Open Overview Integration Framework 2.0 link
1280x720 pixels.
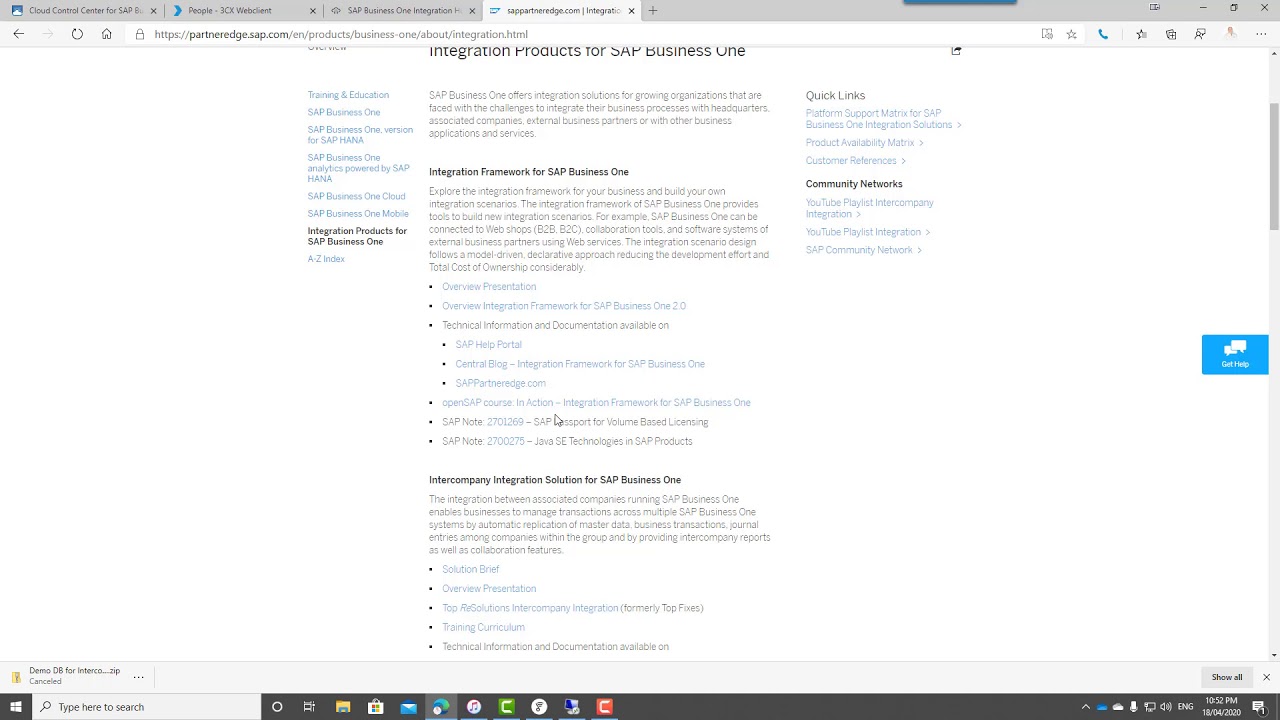[x=564, y=306]
